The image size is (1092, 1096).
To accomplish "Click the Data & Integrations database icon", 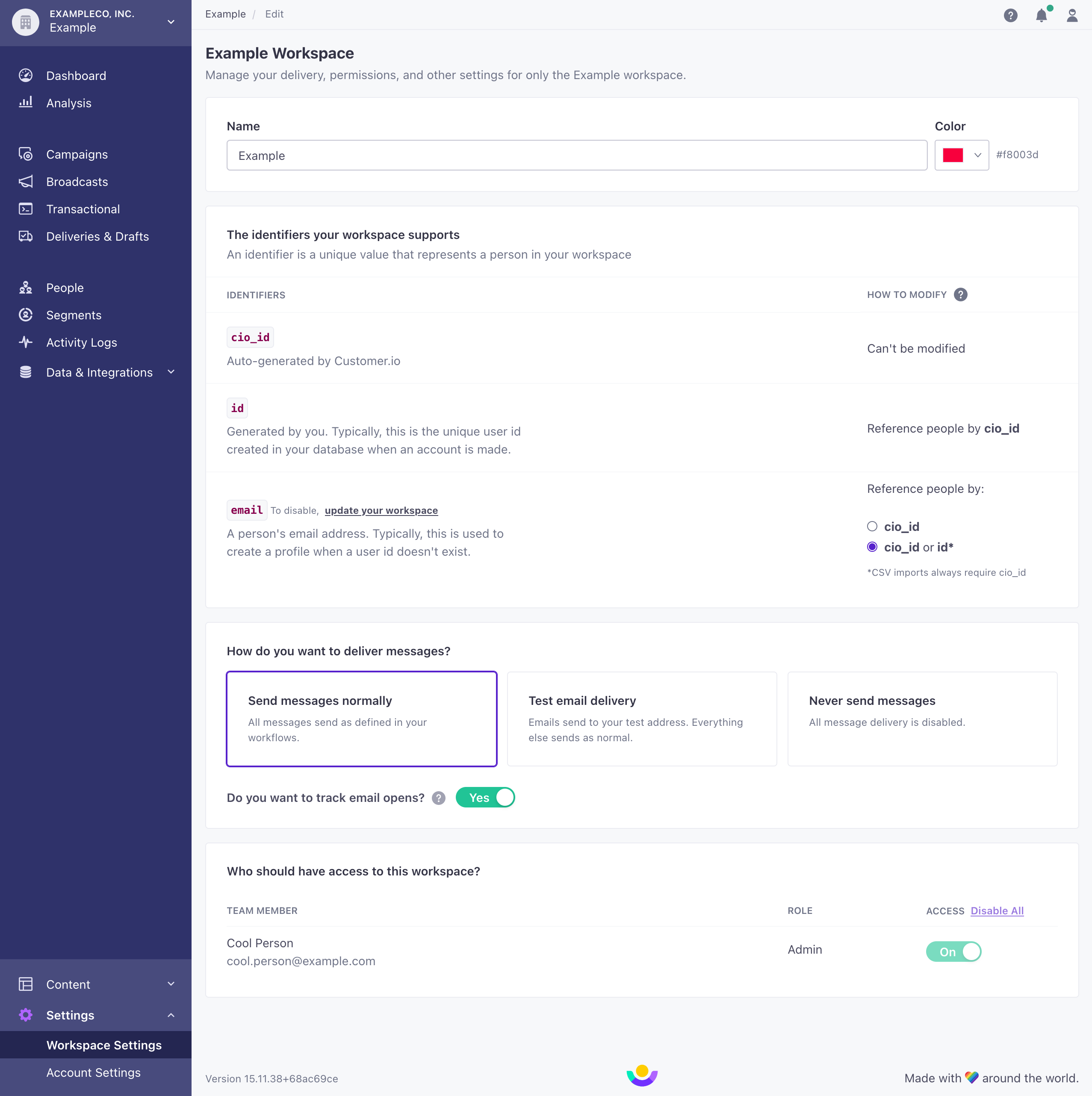I will pos(26,372).
